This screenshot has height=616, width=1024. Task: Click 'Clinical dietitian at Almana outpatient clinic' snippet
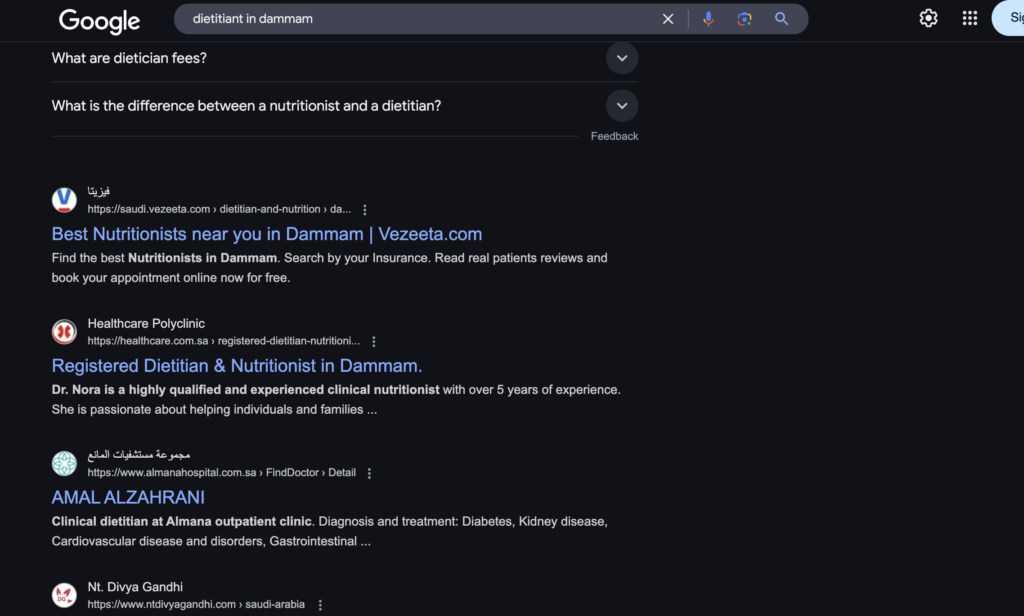329,531
